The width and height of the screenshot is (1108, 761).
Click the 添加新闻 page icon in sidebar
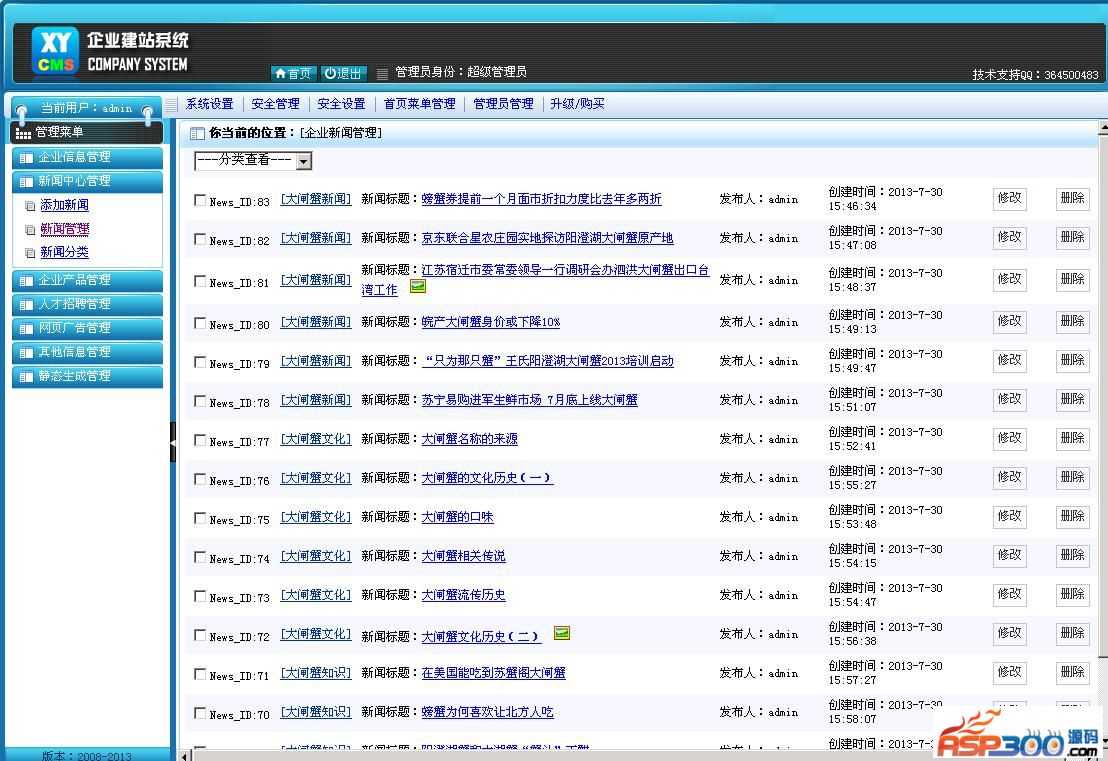coord(30,206)
